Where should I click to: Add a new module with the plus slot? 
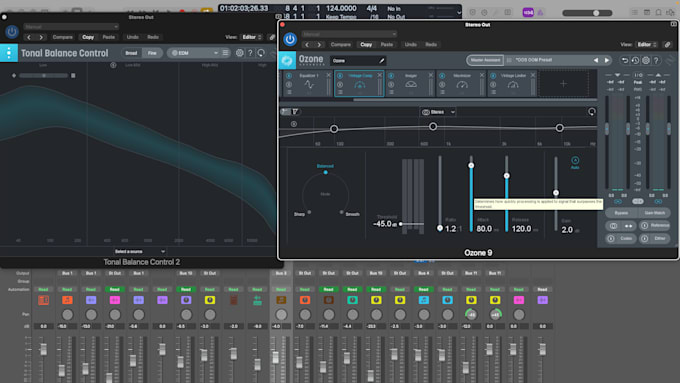563,84
